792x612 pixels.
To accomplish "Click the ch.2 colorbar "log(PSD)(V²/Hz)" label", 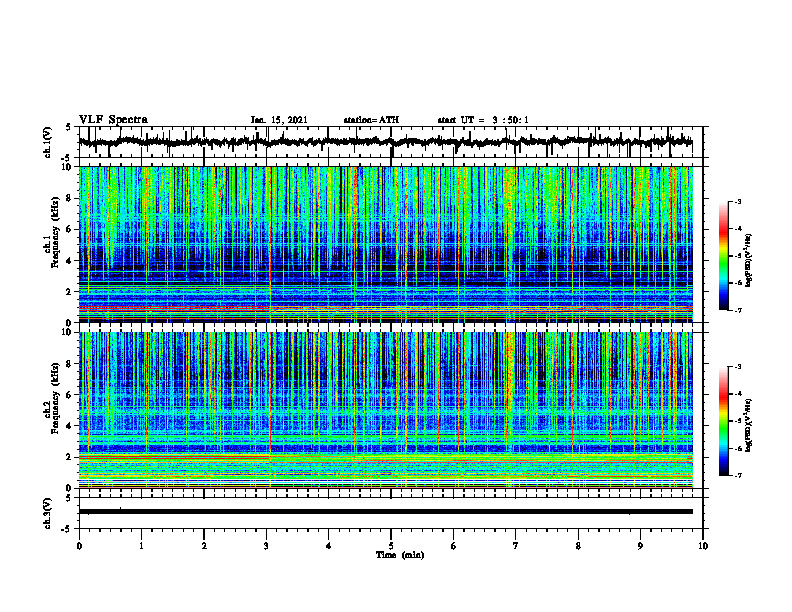I will click(x=749, y=425).
